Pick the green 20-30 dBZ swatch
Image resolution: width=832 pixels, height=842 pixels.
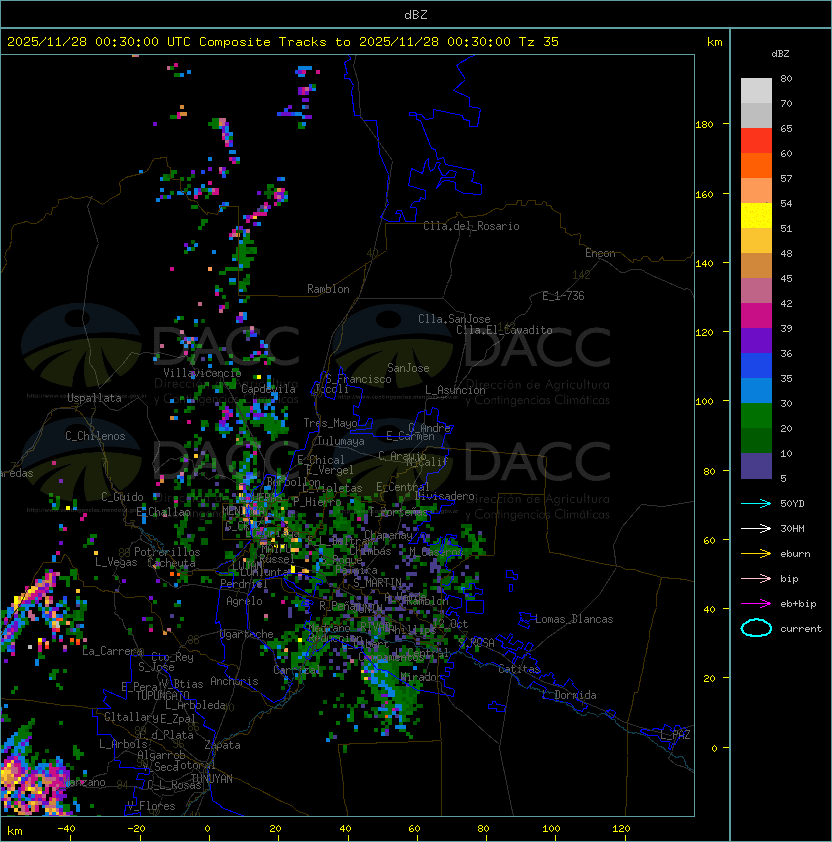click(756, 416)
